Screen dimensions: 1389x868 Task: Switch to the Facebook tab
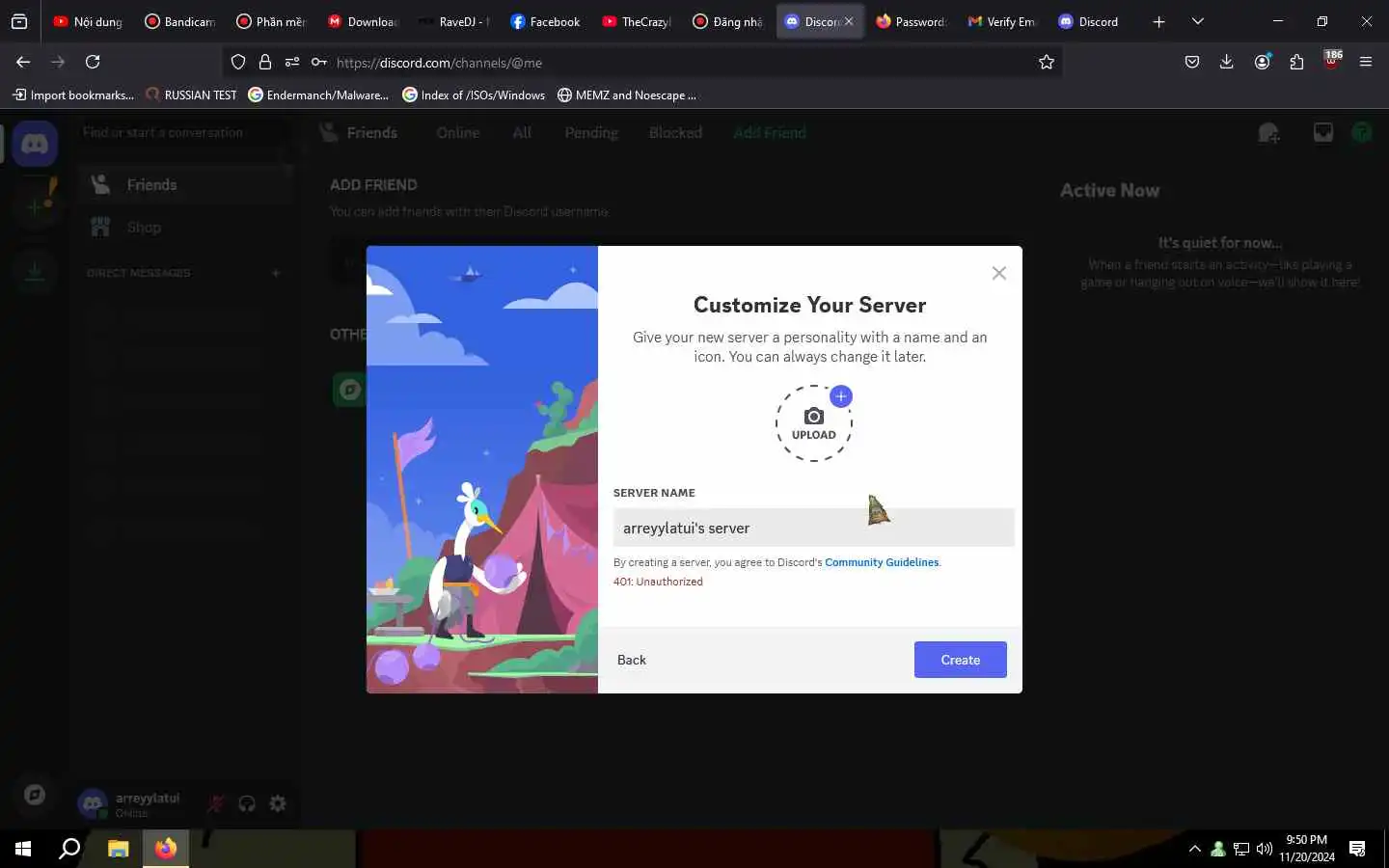546,21
